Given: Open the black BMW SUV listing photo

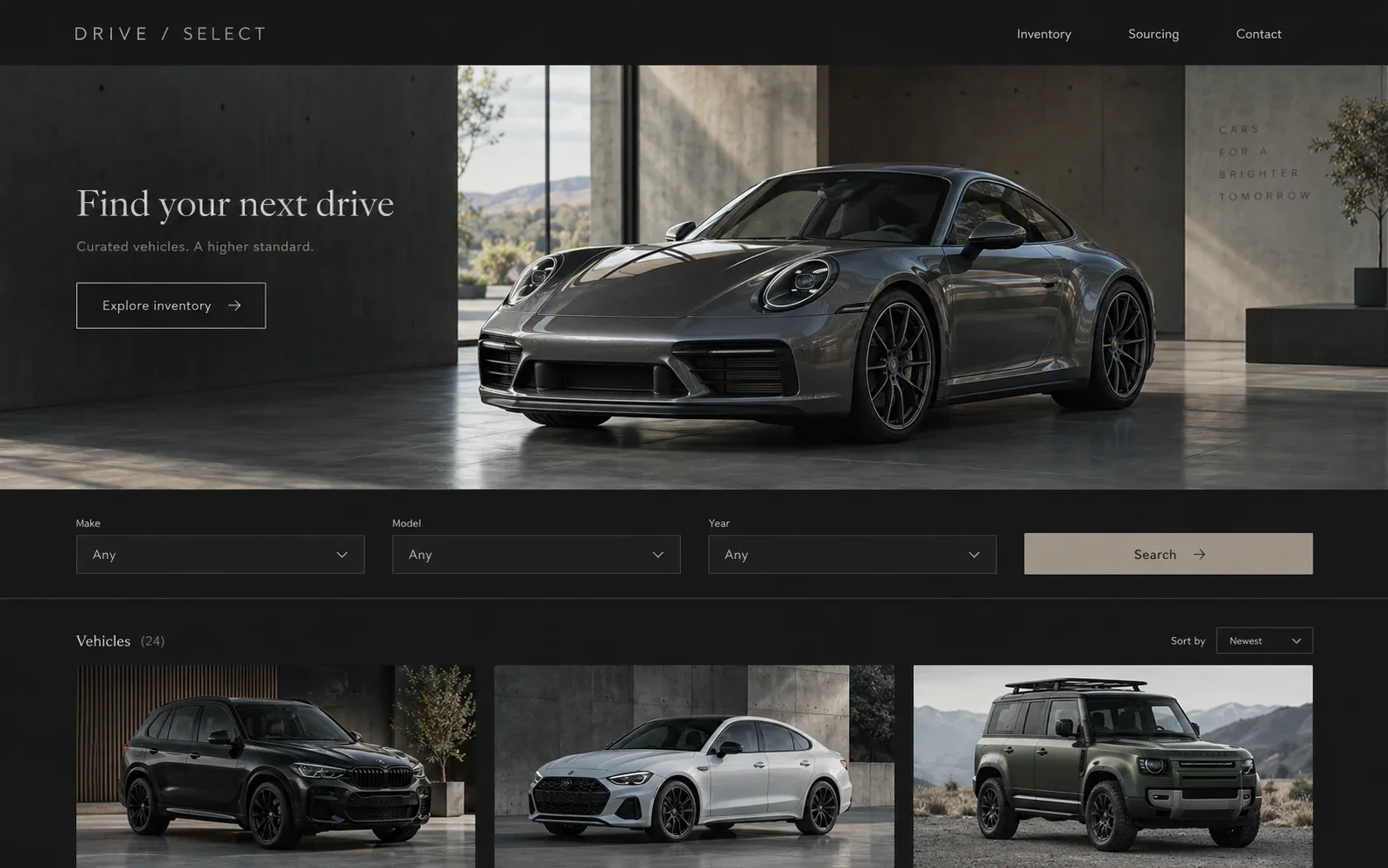Looking at the screenshot, I should pyautogui.click(x=276, y=766).
